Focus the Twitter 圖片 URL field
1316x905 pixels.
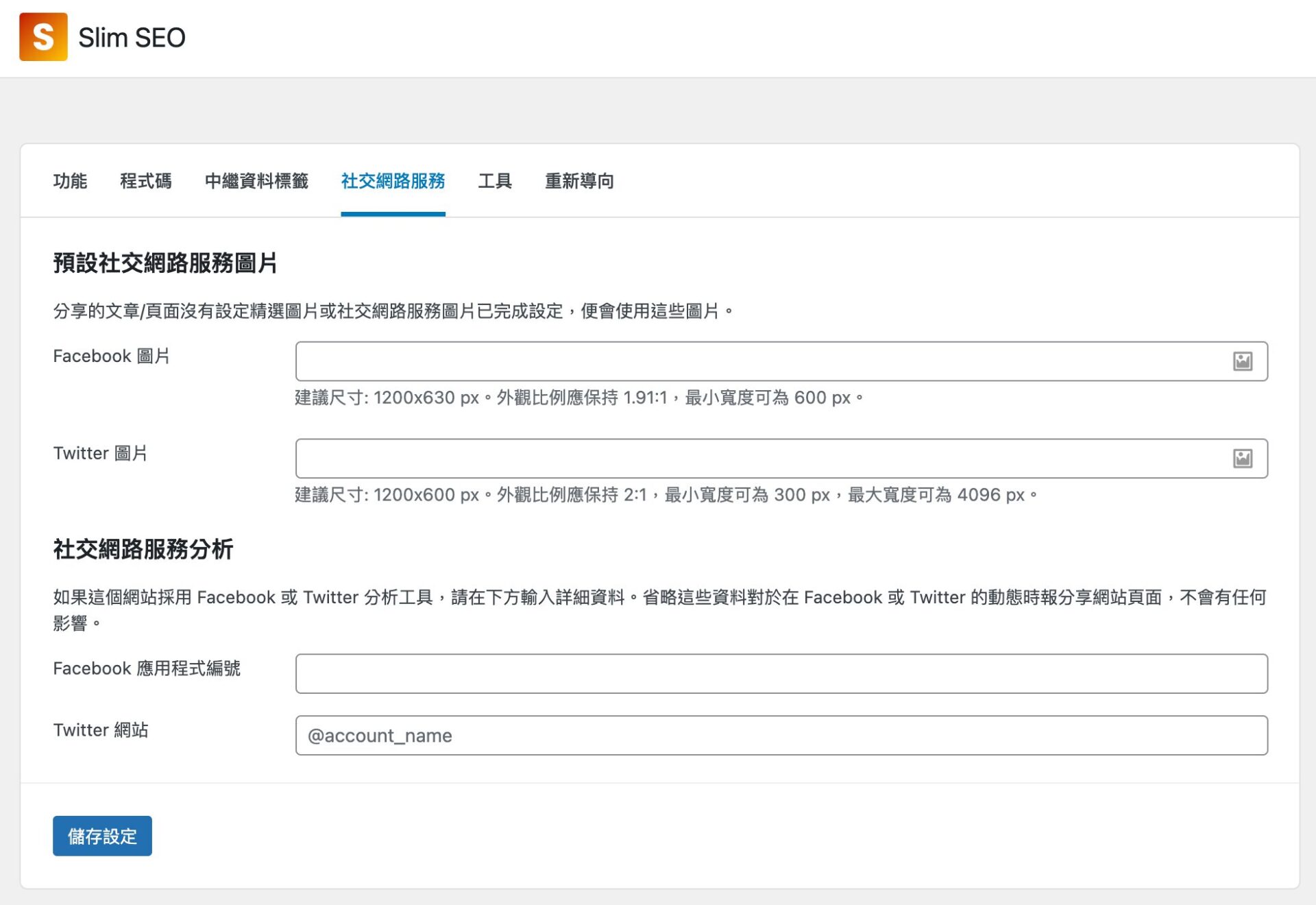[781, 459]
